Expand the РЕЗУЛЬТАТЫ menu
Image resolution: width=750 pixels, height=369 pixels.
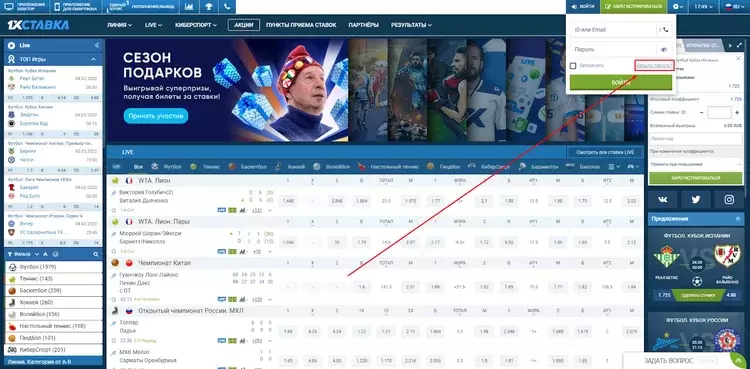411,25
